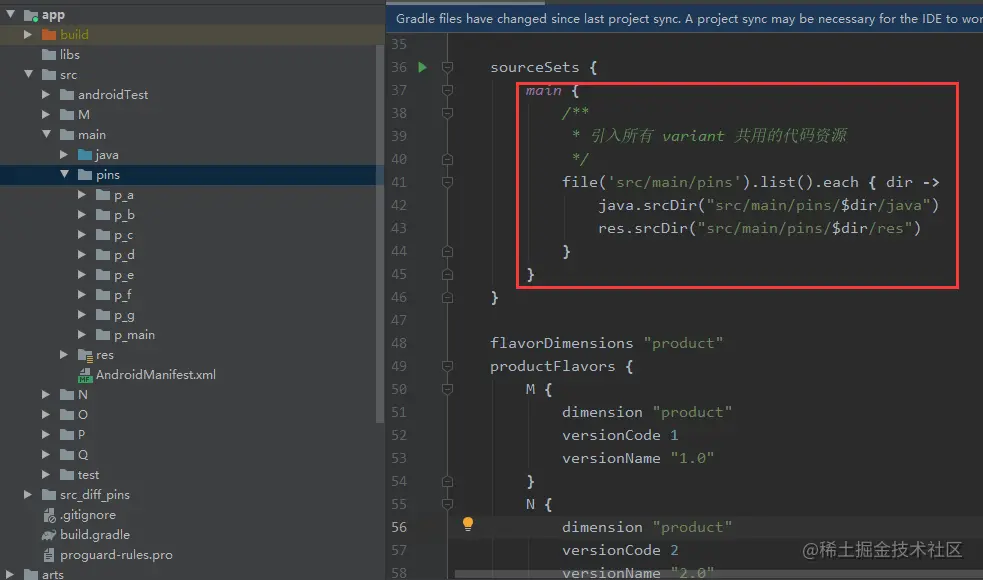Click the test folder icon
Image resolution: width=983 pixels, height=580 pixels.
[x=67, y=475]
